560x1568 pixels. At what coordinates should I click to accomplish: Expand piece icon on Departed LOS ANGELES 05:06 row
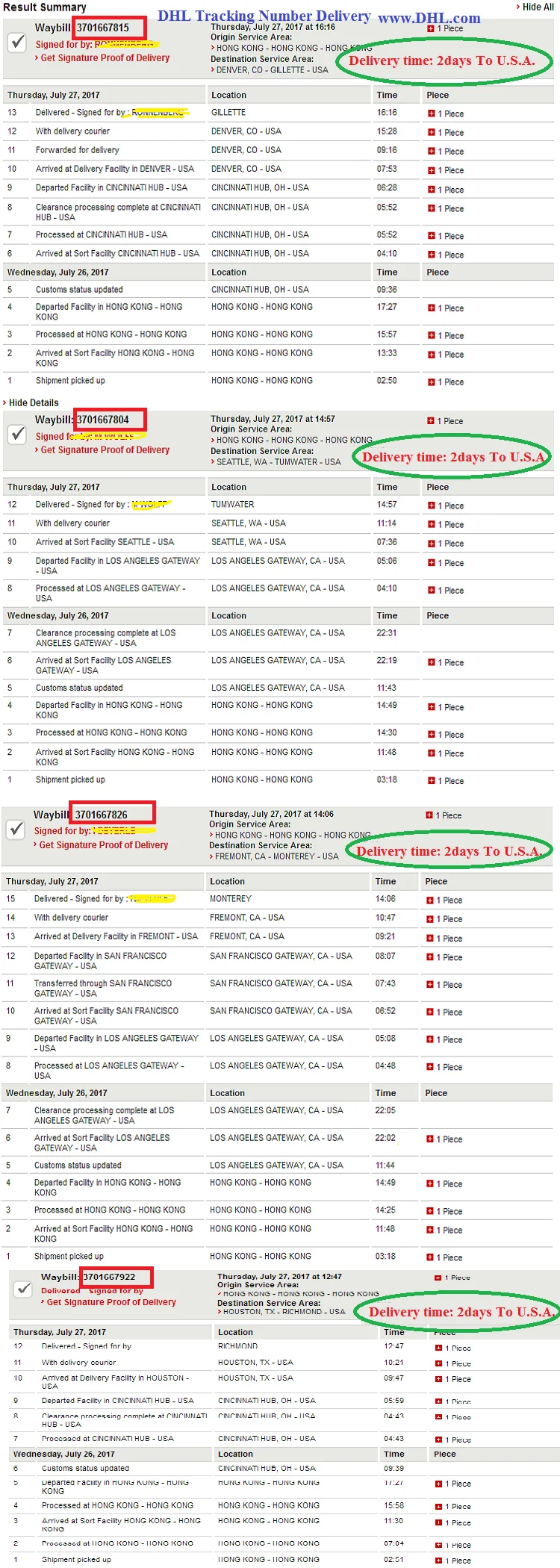point(431,562)
